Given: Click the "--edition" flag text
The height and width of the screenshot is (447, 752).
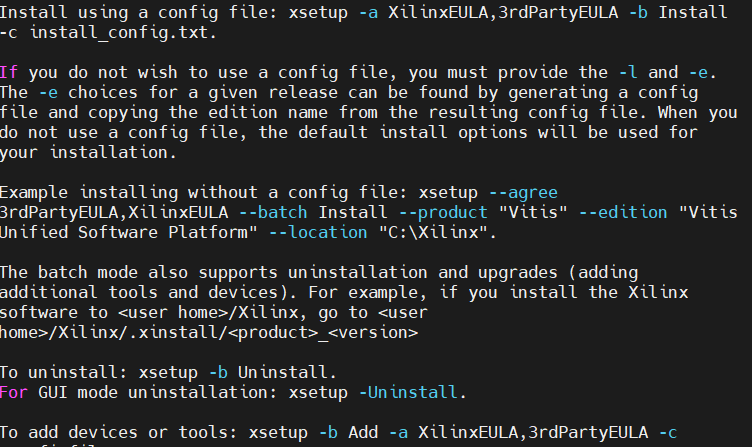Looking at the screenshot, I should pyautogui.click(x=623, y=212).
